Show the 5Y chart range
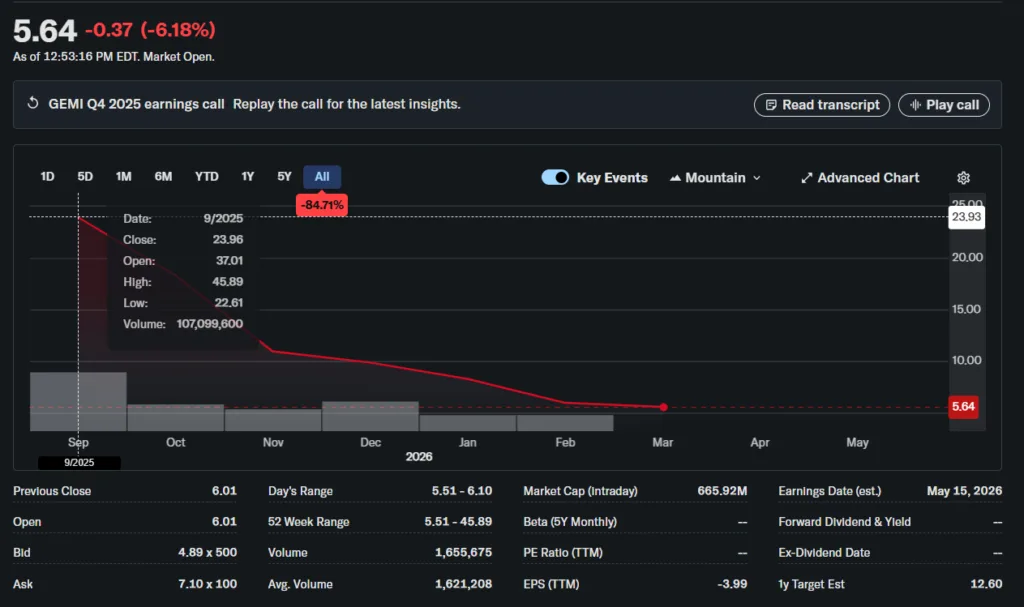 click(284, 177)
